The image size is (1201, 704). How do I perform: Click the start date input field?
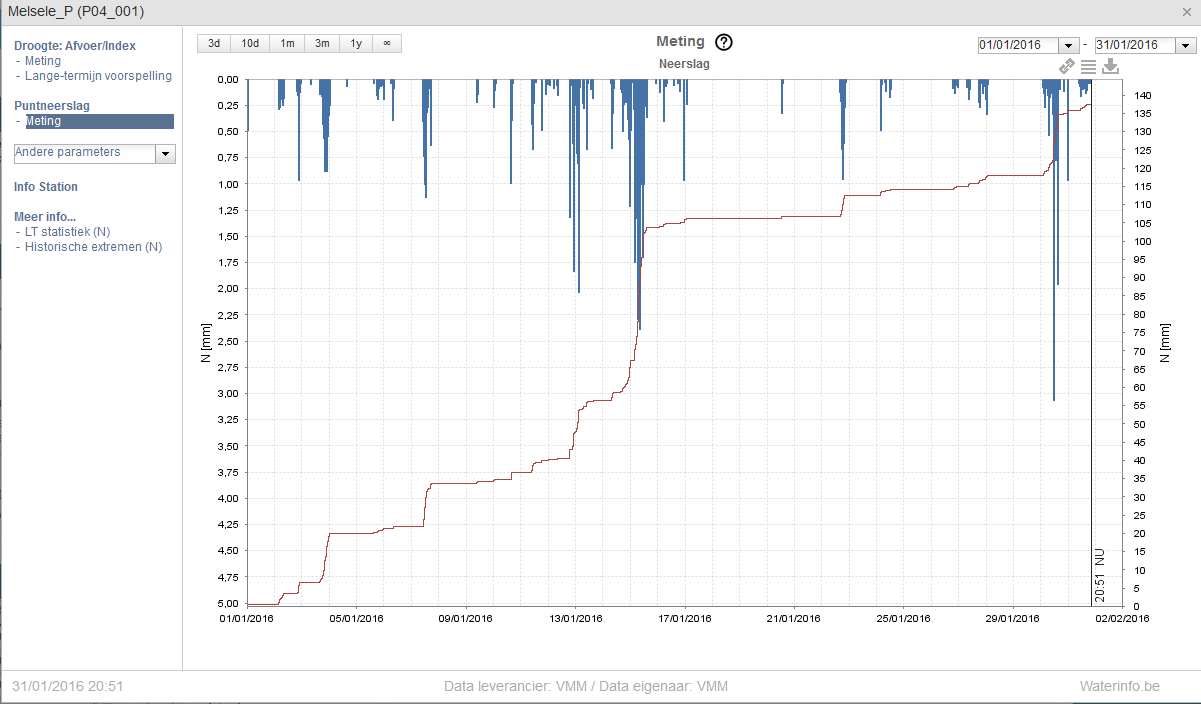tap(1019, 46)
